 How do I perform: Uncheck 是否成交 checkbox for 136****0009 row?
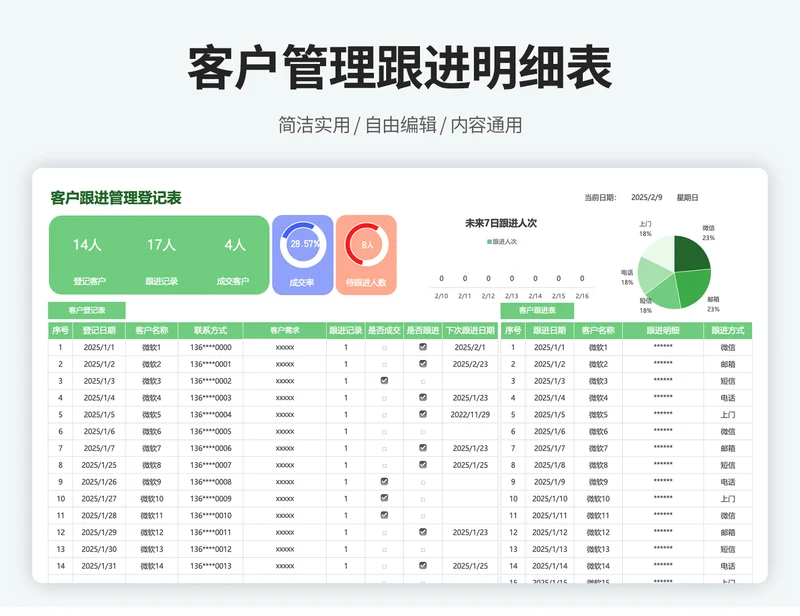[x=384, y=498]
